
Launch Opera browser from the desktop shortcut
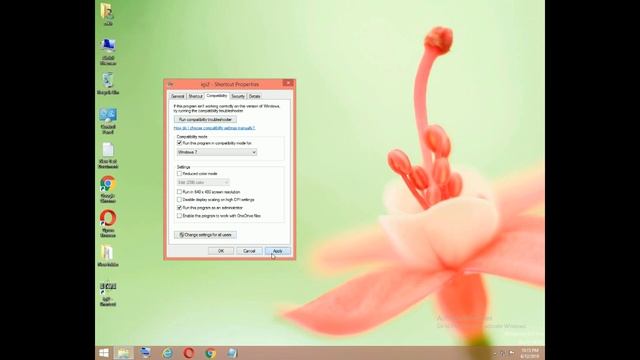(x=108, y=223)
